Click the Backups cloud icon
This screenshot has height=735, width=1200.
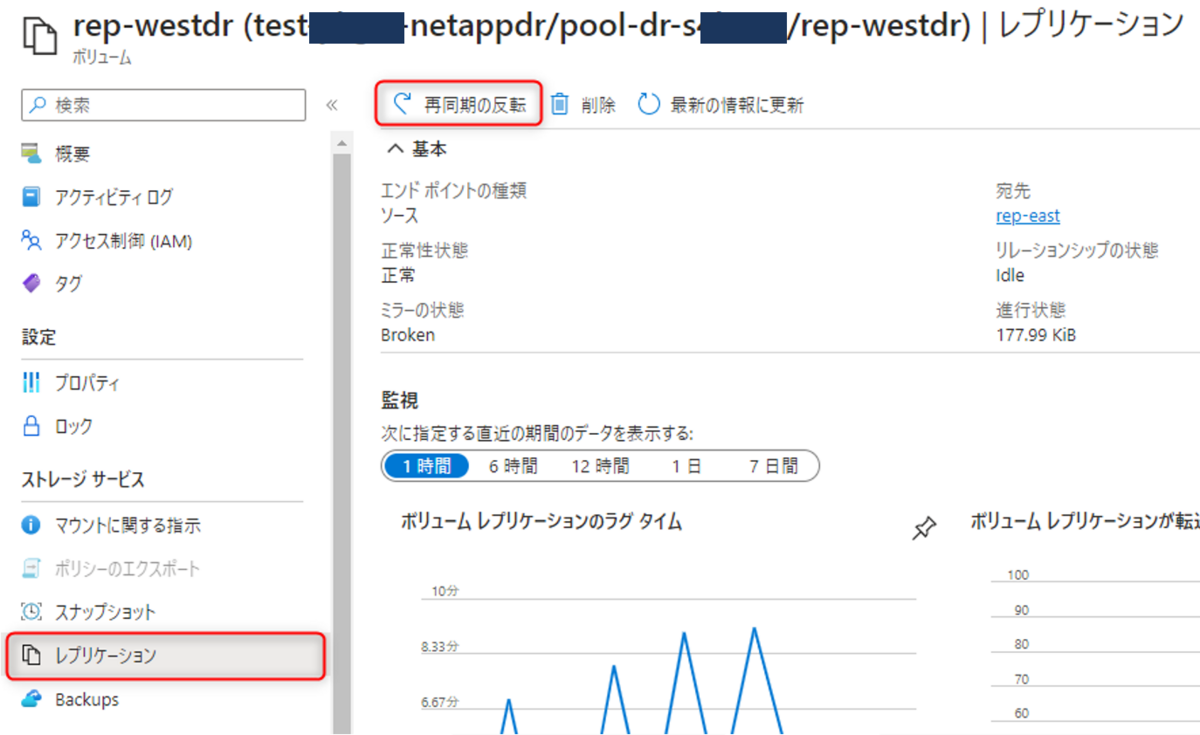[32, 699]
